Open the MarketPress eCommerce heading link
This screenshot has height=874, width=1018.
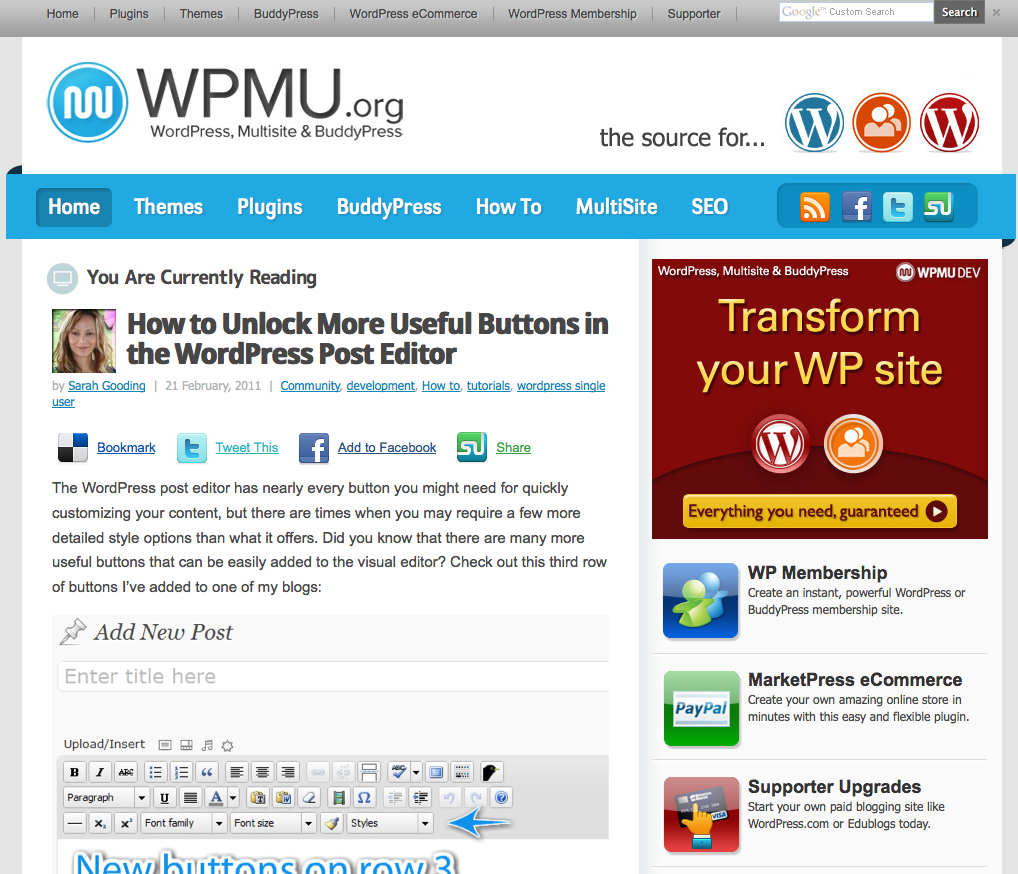pos(854,680)
